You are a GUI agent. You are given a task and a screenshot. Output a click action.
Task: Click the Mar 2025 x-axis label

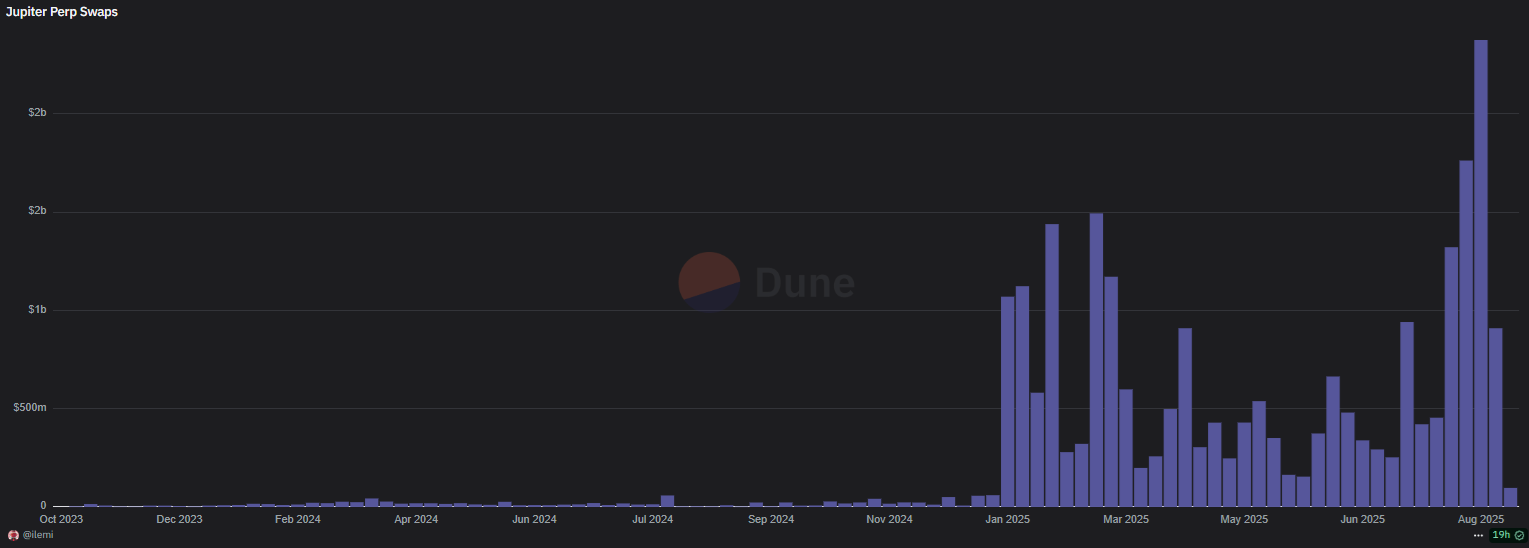pyautogui.click(x=1126, y=519)
